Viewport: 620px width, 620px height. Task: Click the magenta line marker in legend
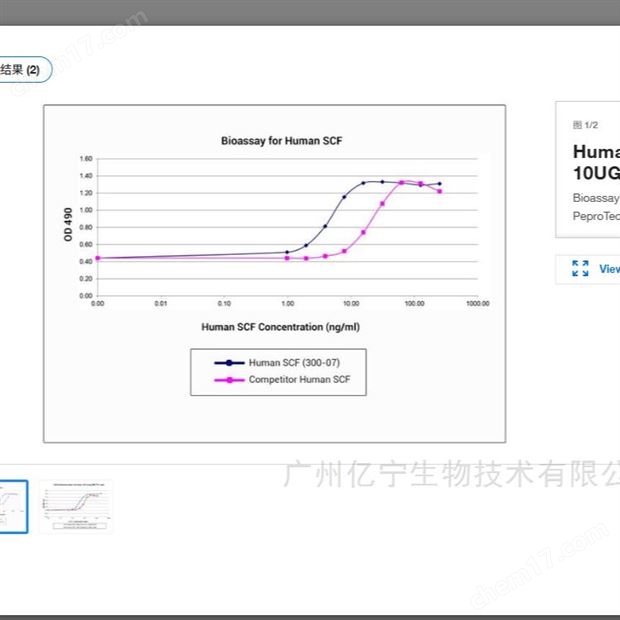coord(229,380)
